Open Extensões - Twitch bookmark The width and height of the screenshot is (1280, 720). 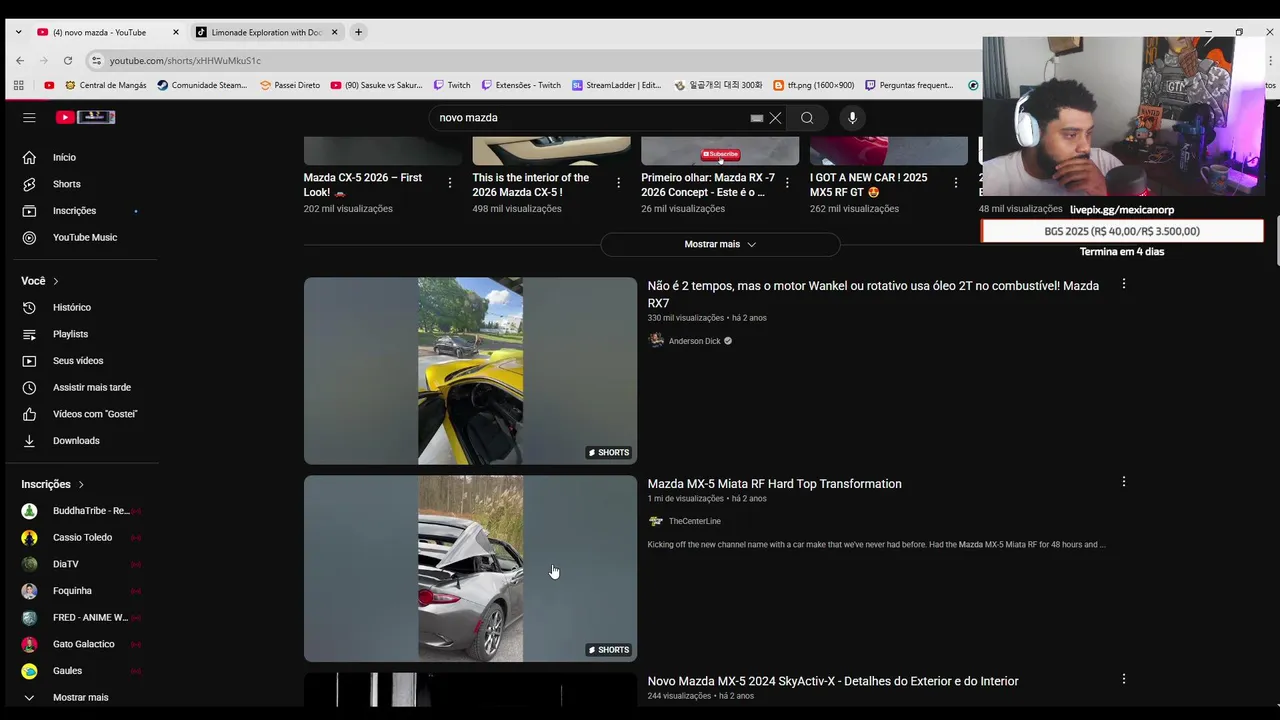(521, 85)
